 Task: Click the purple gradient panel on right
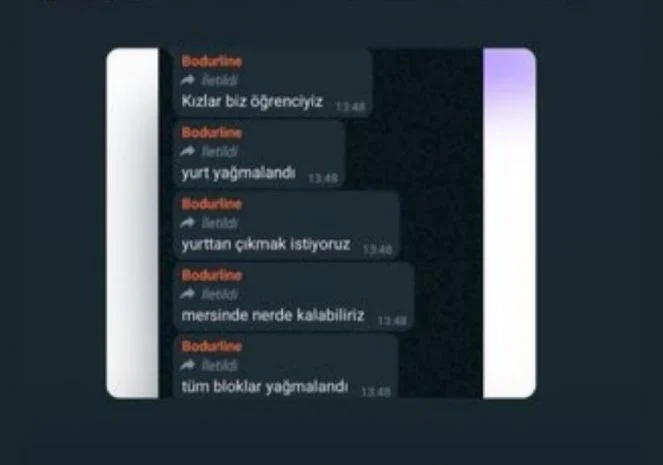click(x=509, y=223)
